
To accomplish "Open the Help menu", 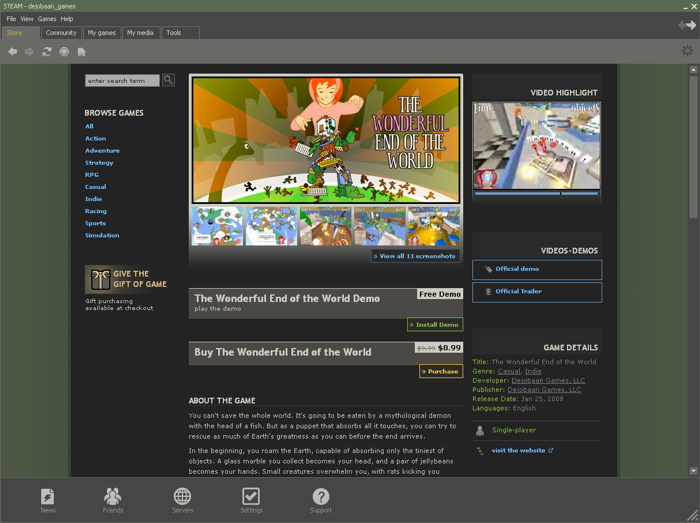I will pos(67,19).
